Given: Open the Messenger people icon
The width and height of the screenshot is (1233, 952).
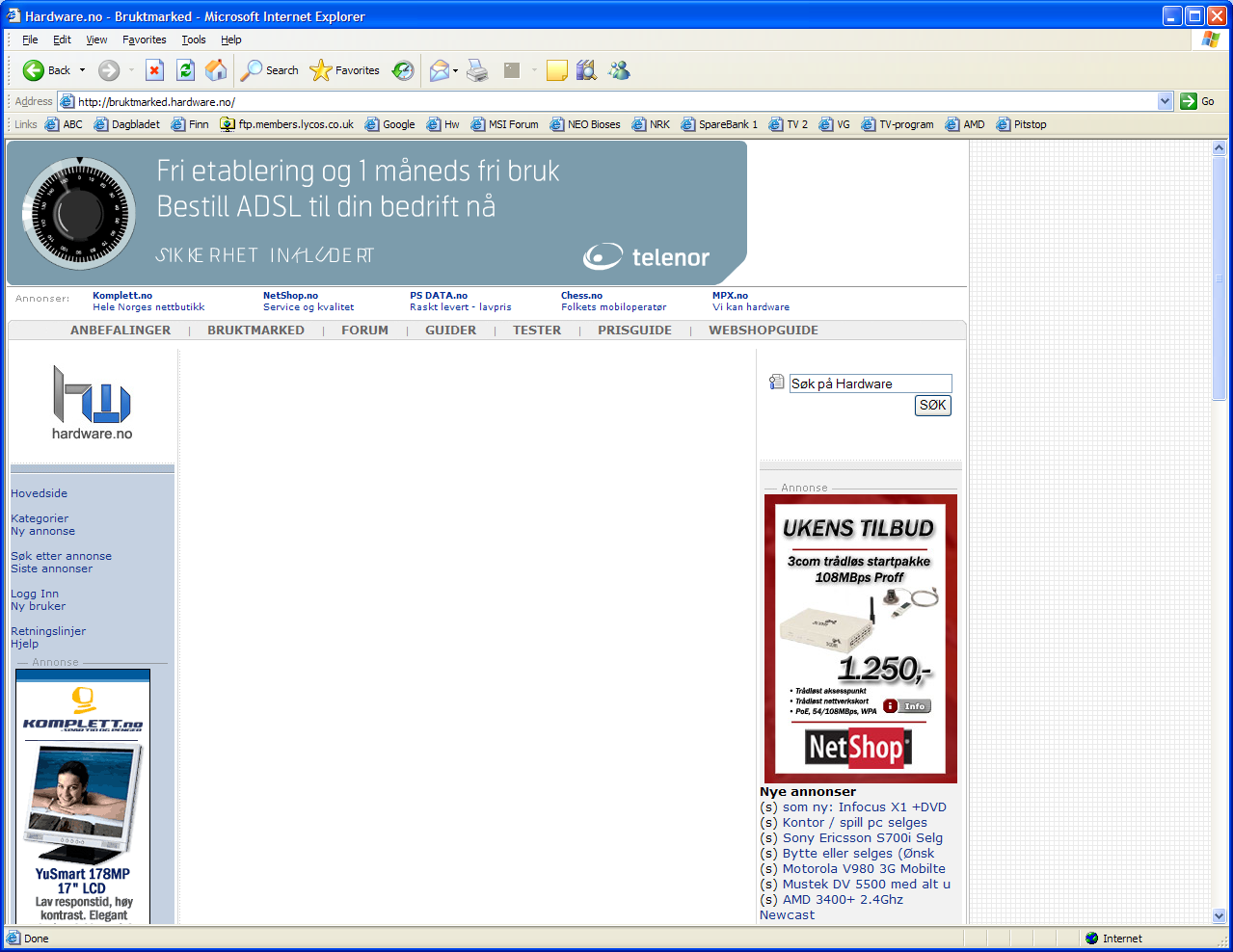Looking at the screenshot, I should [x=619, y=70].
